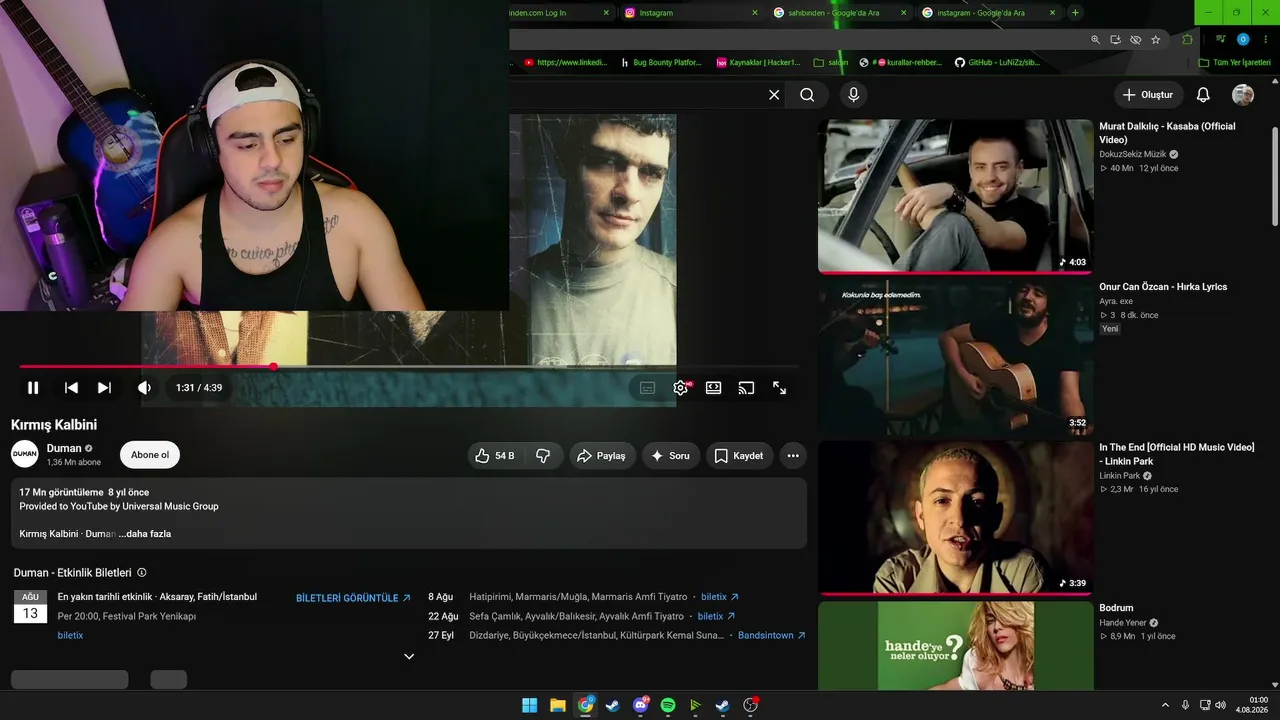Viewport: 1280px width, 720px height.
Task: Open biletix link under Festival Park Yenikapı
Action: (70, 636)
